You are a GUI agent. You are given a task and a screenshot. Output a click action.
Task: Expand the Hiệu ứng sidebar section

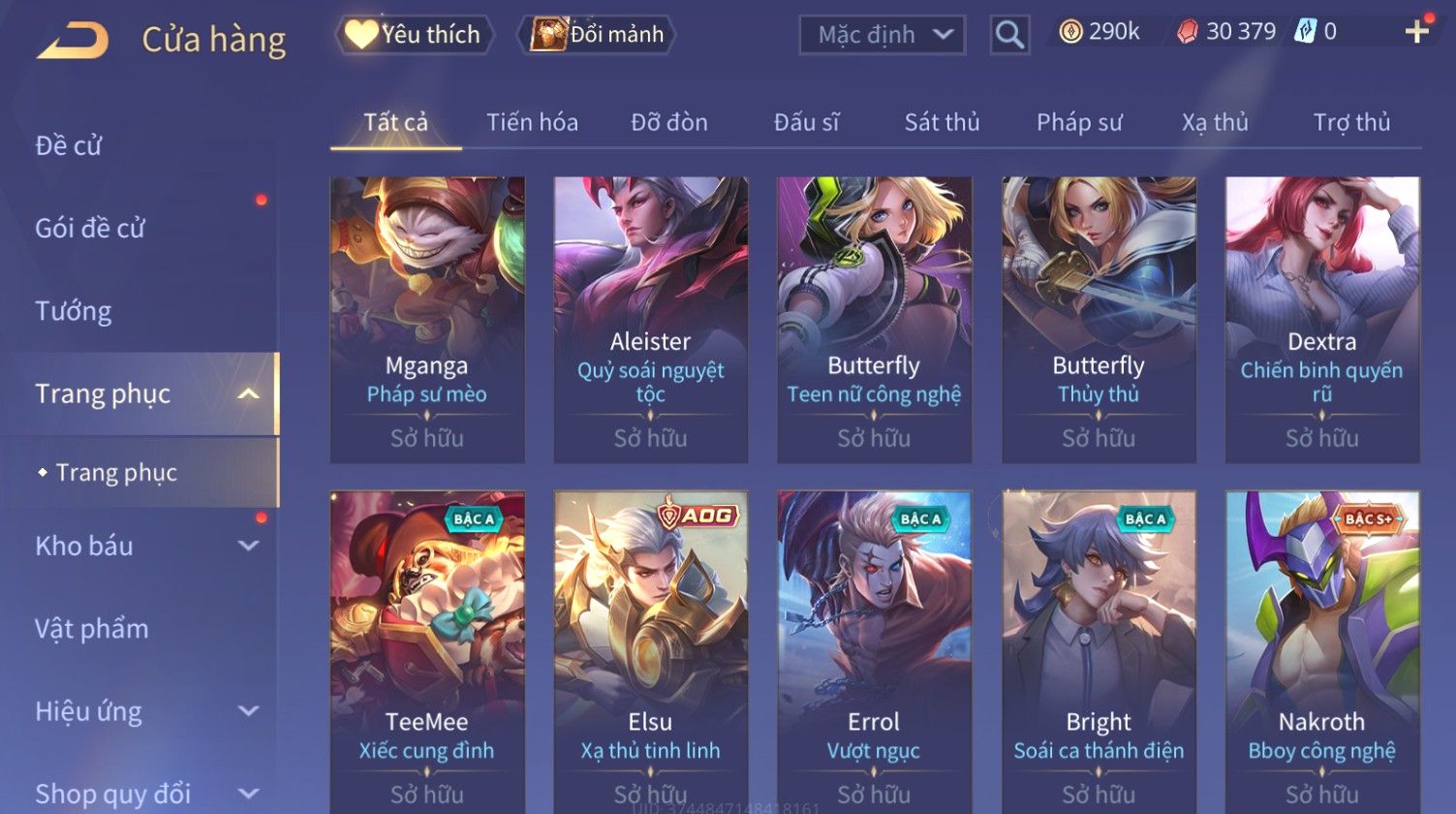click(x=249, y=711)
